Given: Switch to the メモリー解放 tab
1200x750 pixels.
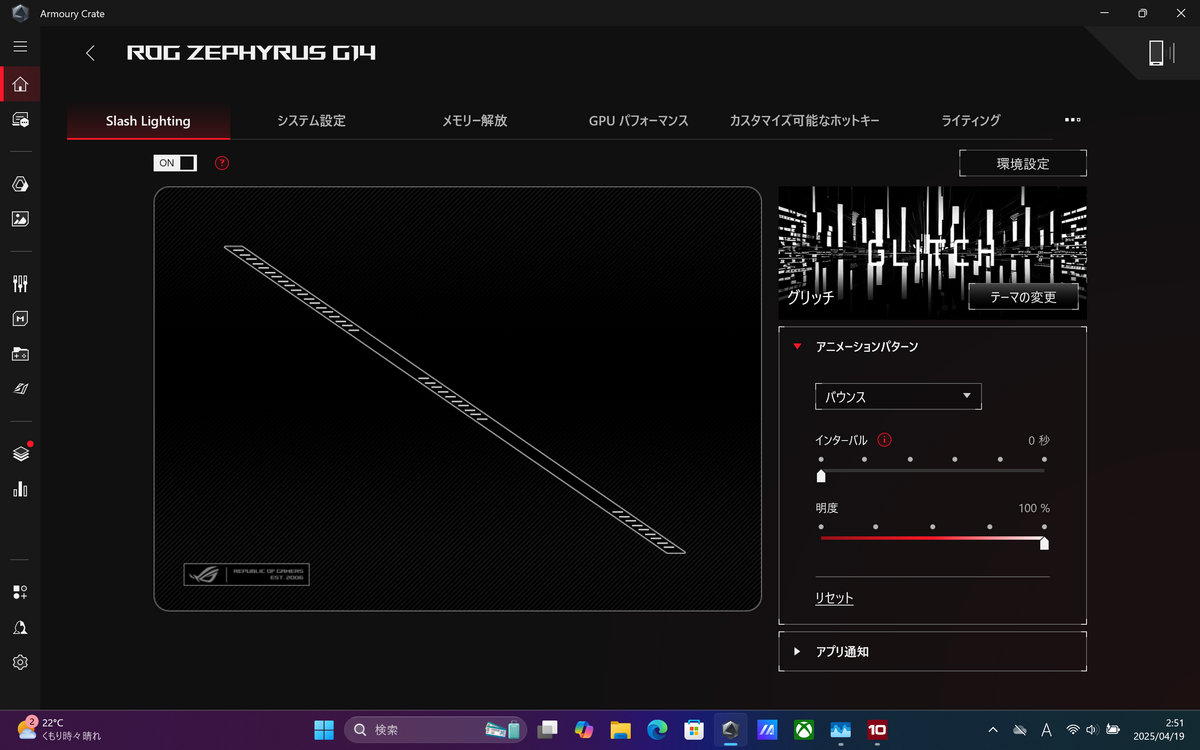Looking at the screenshot, I should tap(475, 120).
